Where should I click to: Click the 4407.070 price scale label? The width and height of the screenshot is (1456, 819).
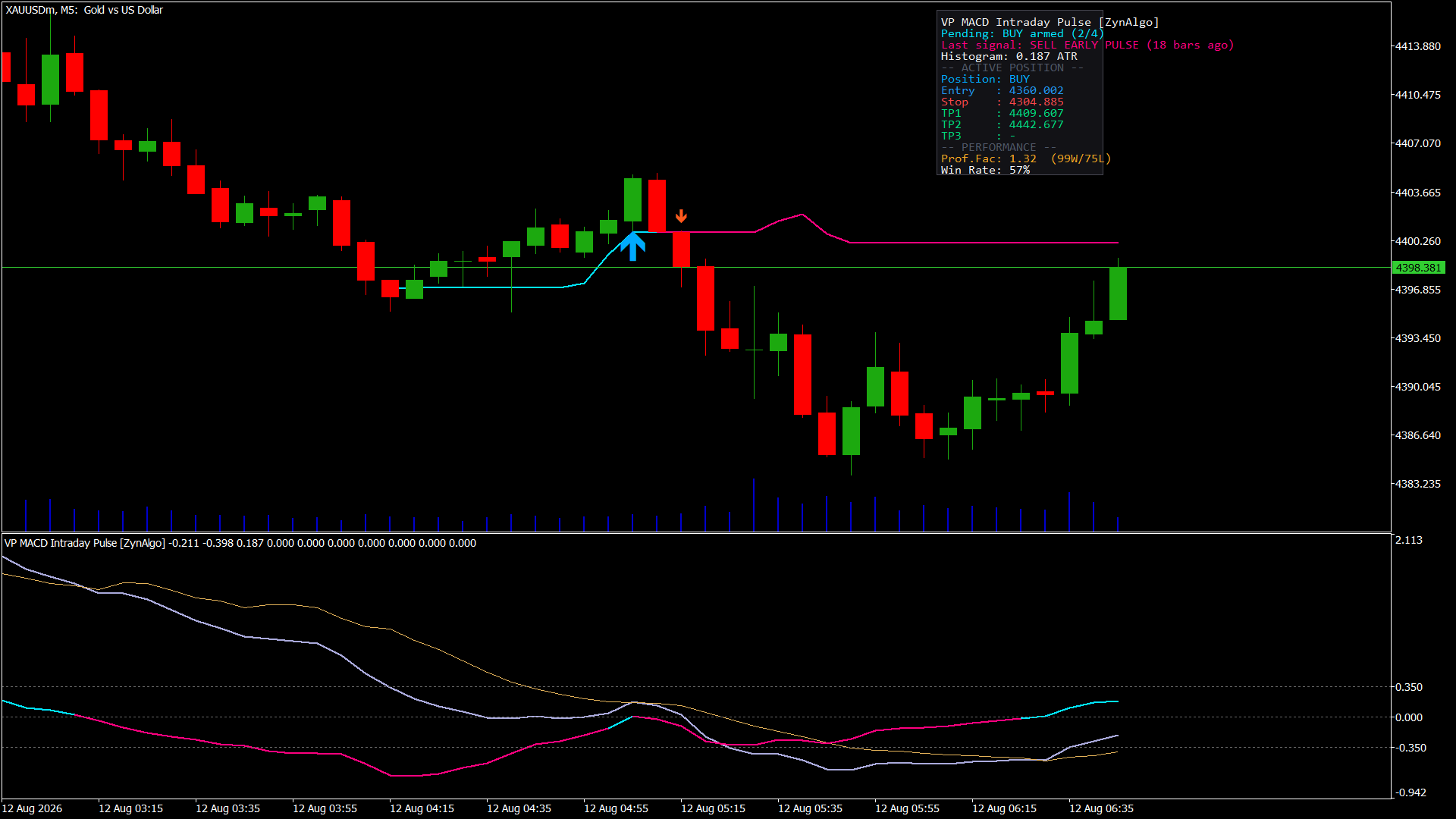pyautogui.click(x=1417, y=143)
